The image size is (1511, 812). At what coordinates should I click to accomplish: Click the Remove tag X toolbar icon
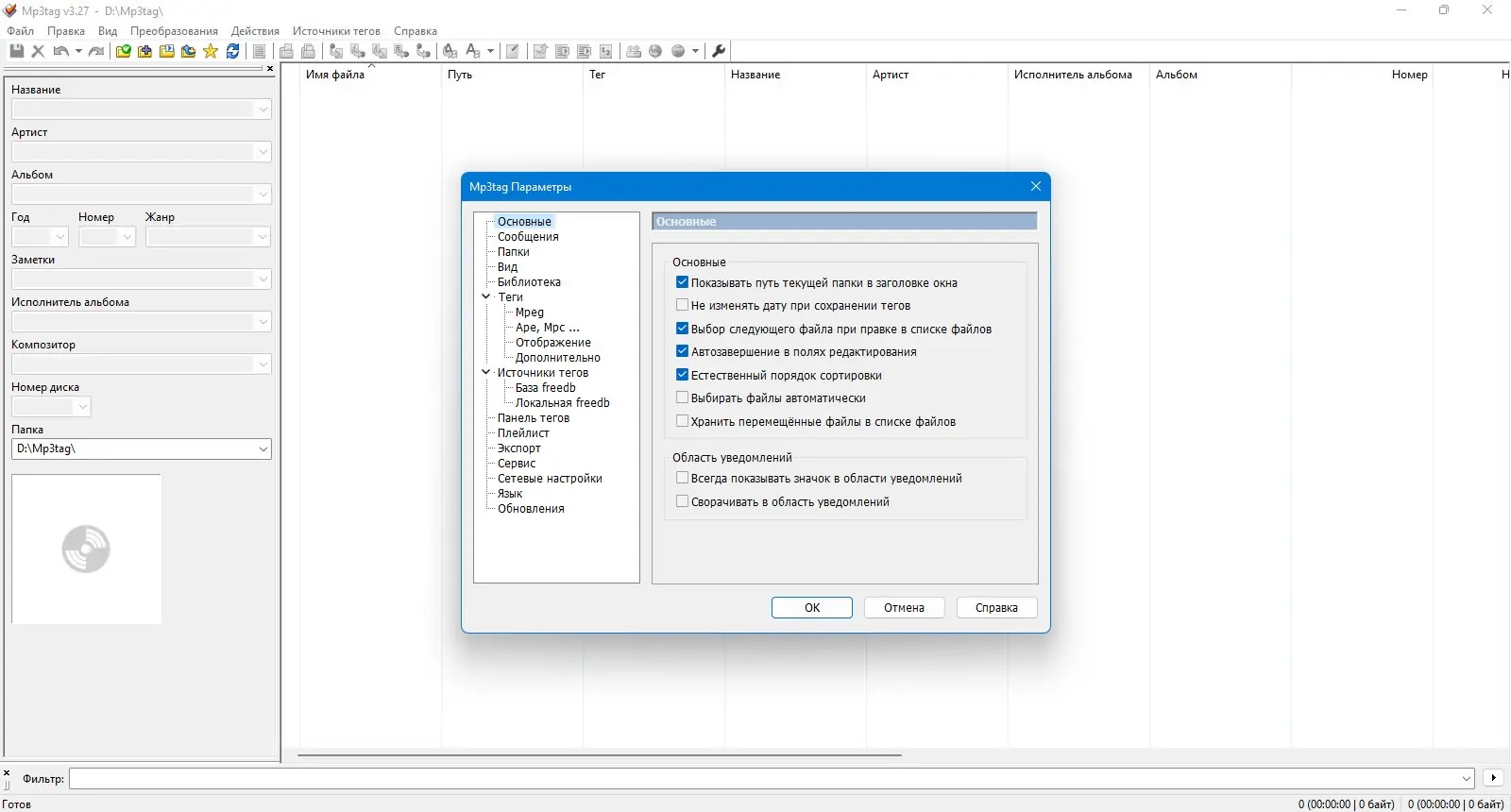39,51
